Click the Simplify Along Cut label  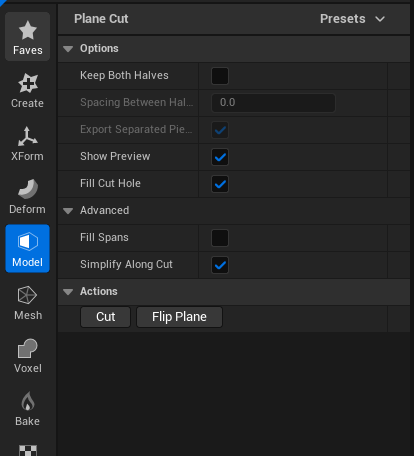(x=126, y=264)
